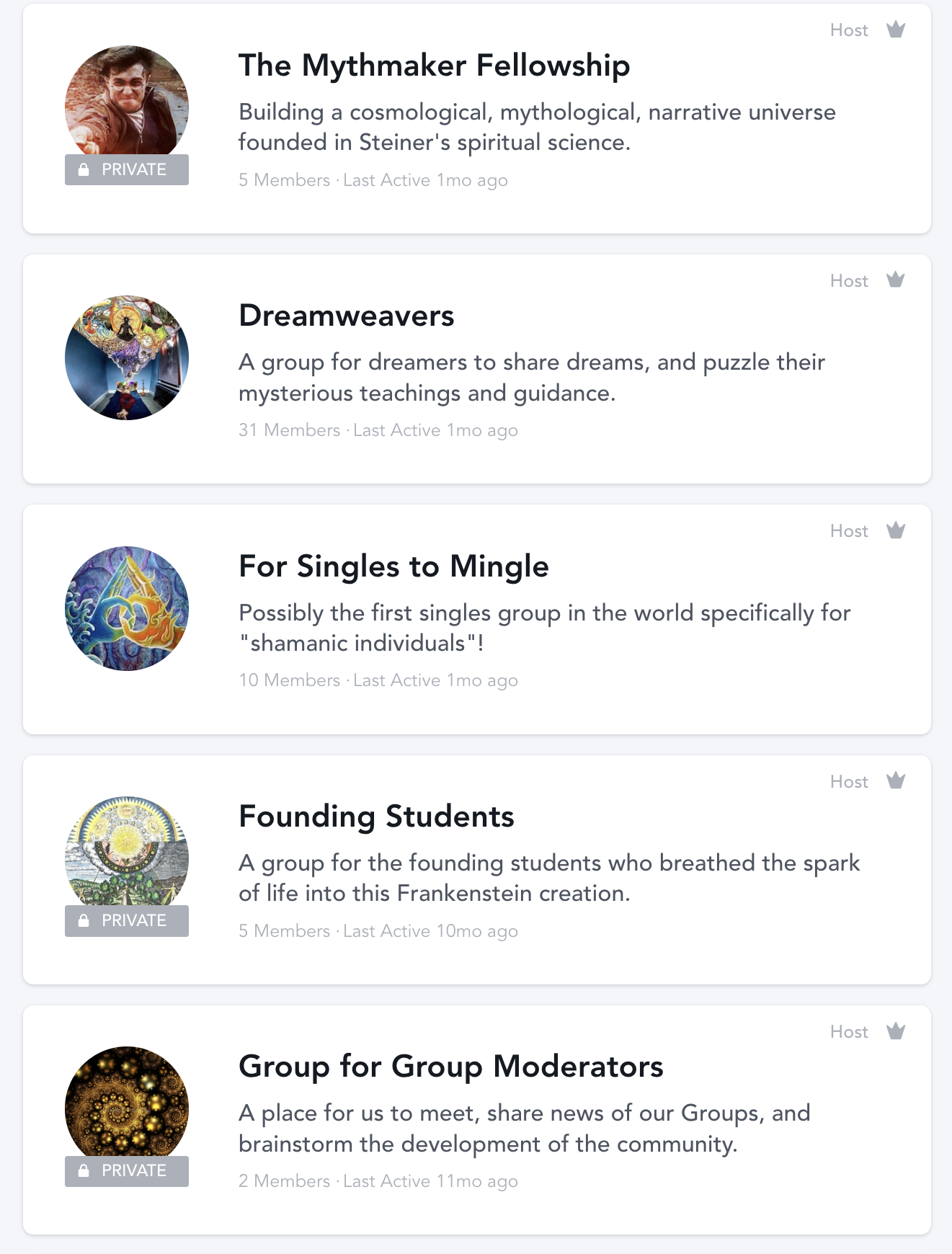Screen dimensions: 952x1254
Task: Open the For Singles to Mingle title
Action: (x=393, y=566)
